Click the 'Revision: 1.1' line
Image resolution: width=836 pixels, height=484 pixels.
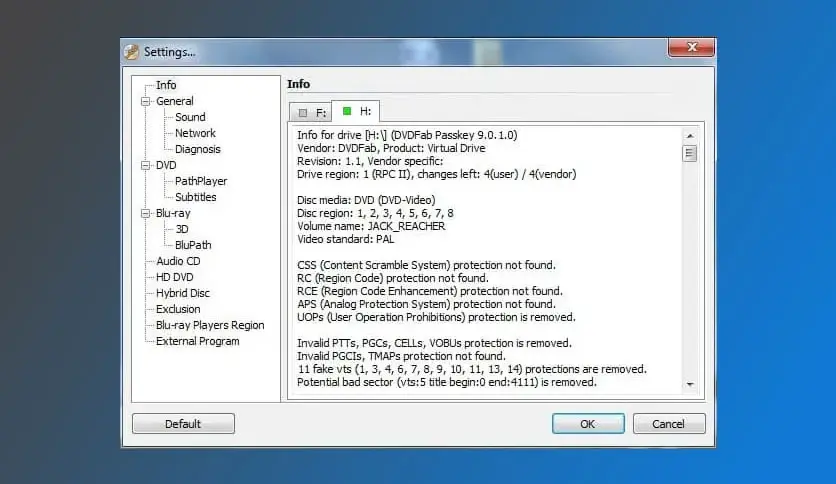[x=370, y=161]
